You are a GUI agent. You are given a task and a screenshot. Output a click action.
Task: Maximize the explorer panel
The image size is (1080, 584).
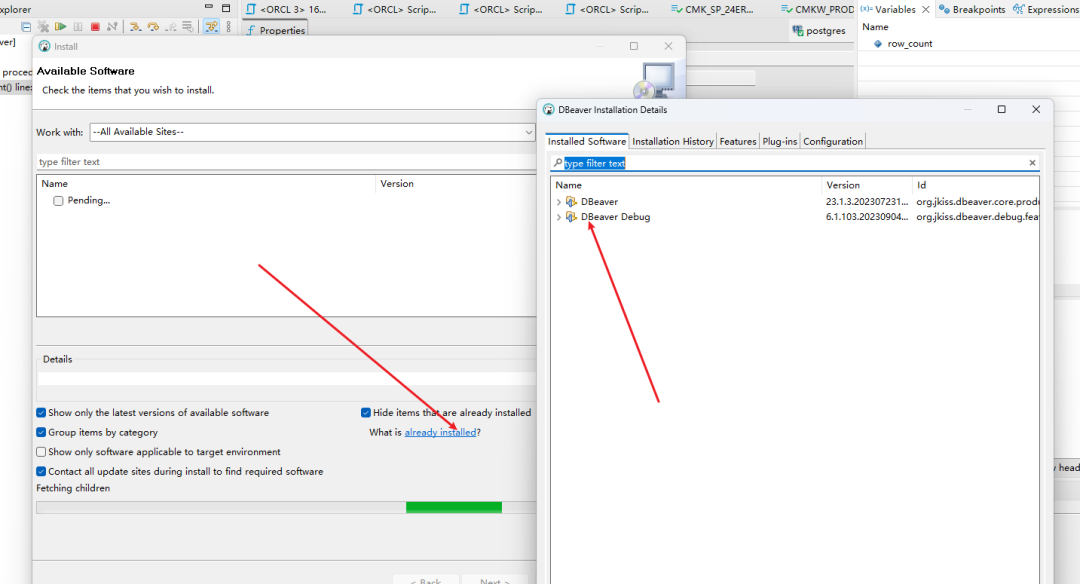(x=226, y=8)
